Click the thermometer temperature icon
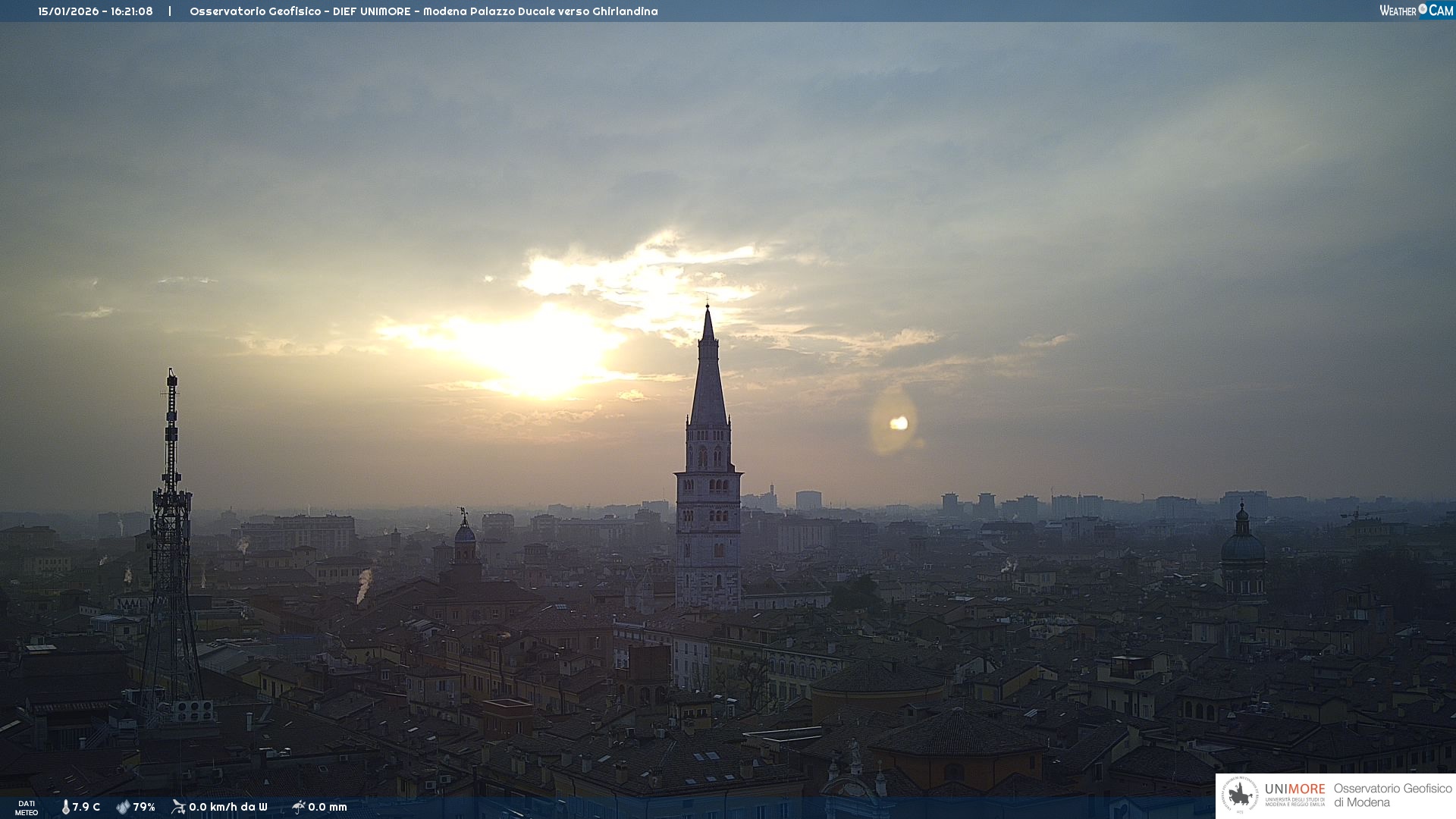This screenshot has width=1456, height=819. 65,807
